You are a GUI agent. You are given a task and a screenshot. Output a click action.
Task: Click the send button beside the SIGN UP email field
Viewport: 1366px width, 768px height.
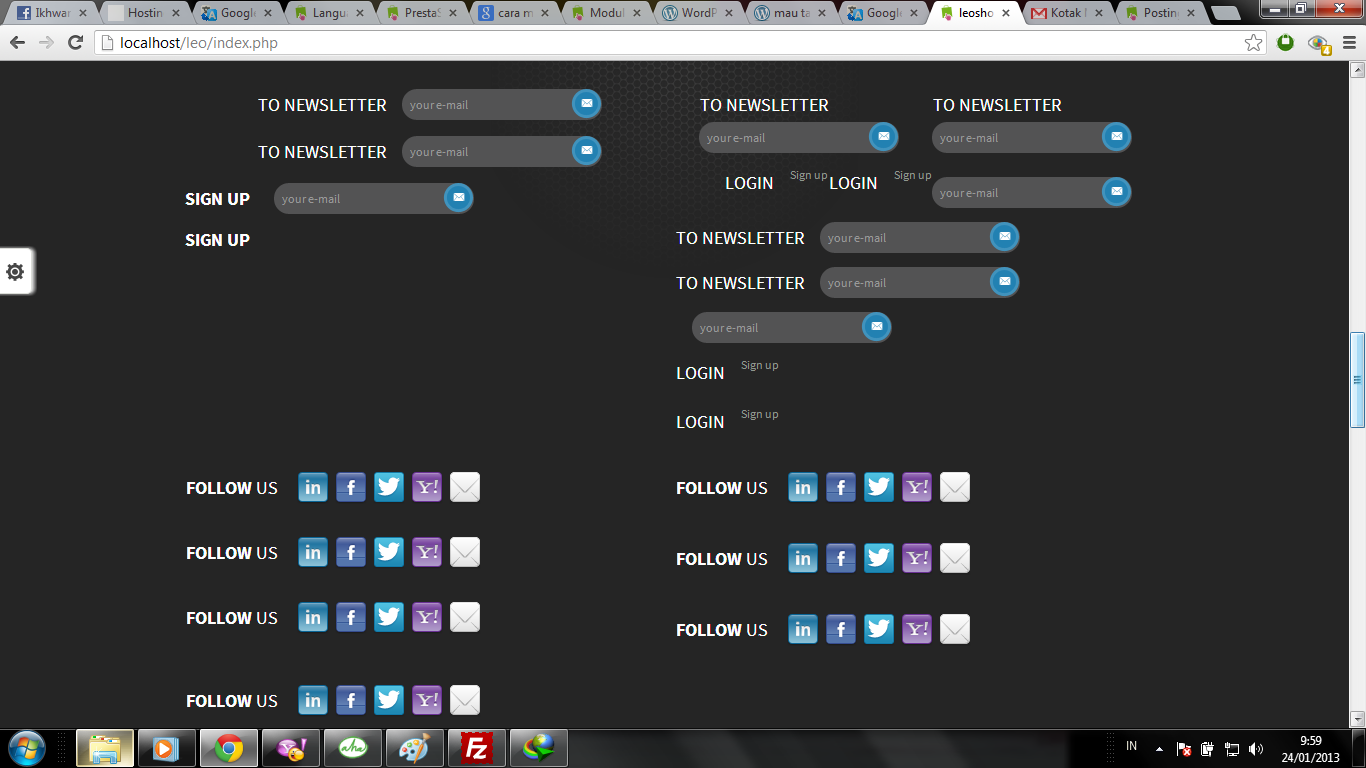[x=458, y=198]
